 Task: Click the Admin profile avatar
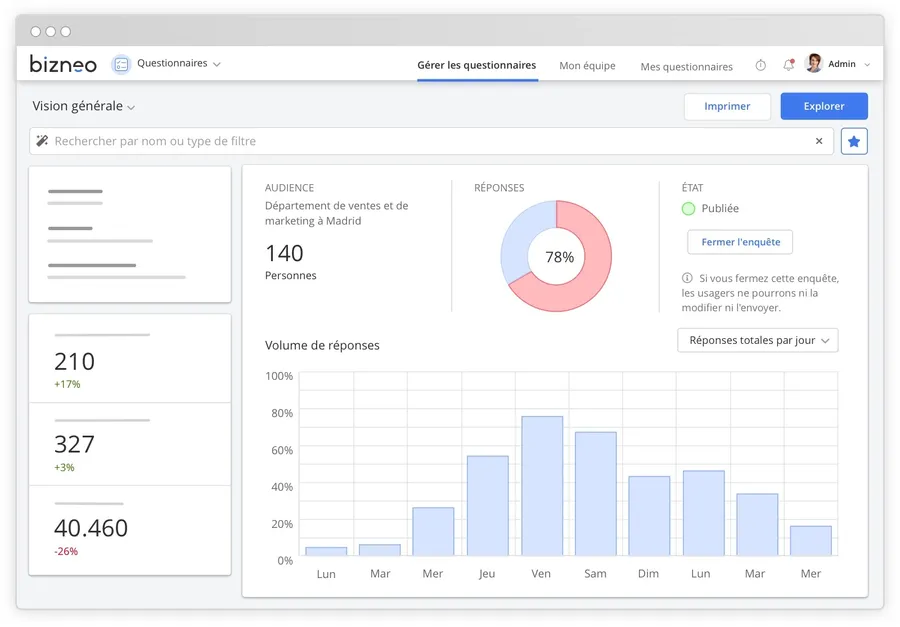[x=814, y=64]
